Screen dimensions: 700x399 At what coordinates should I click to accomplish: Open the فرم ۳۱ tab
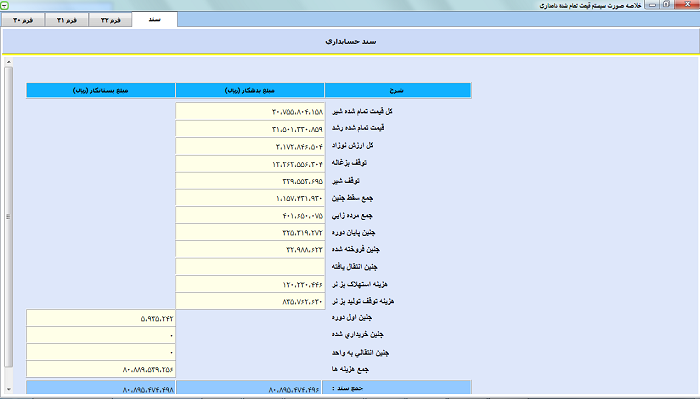[67, 20]
